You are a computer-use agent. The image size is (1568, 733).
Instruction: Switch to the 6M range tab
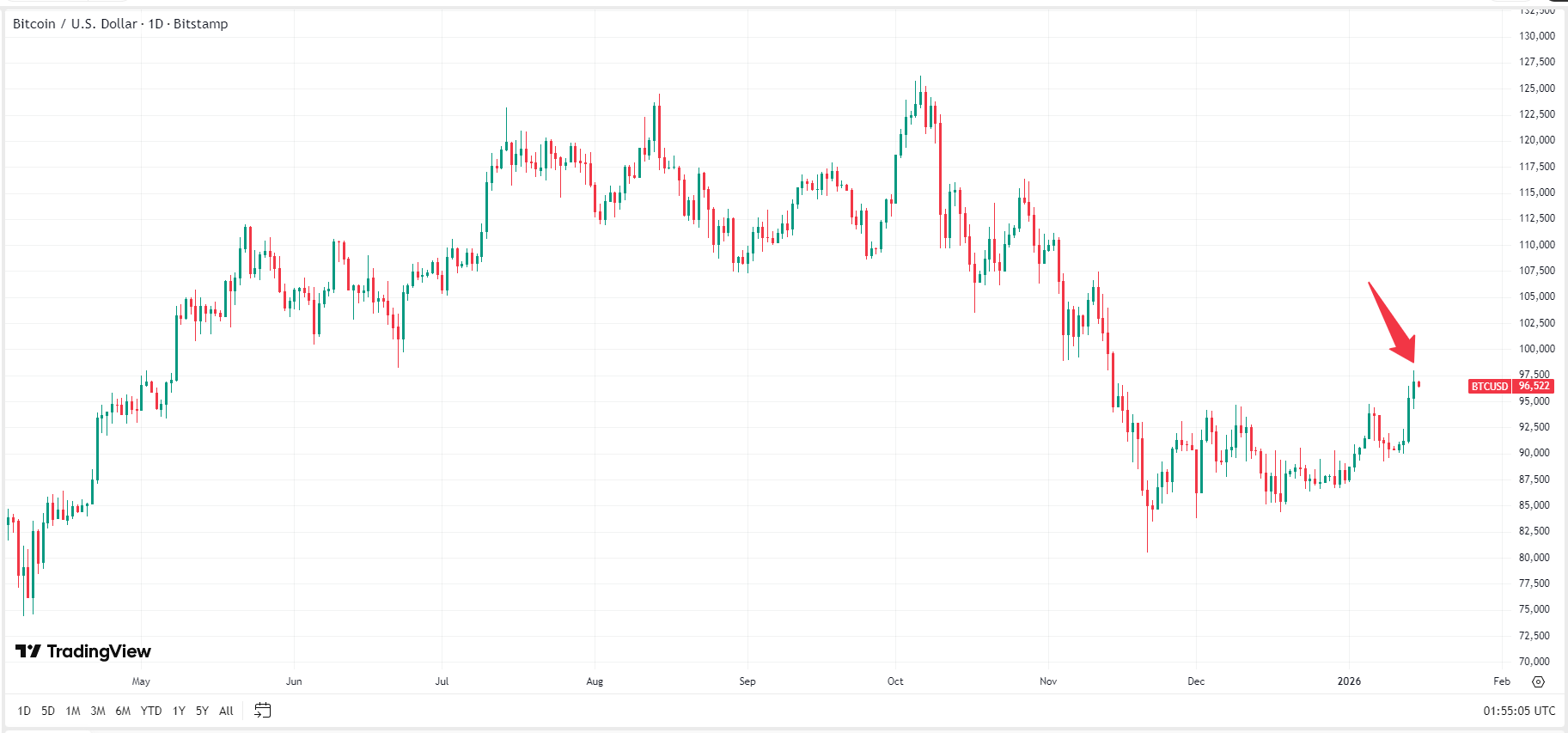pos(124,711)
